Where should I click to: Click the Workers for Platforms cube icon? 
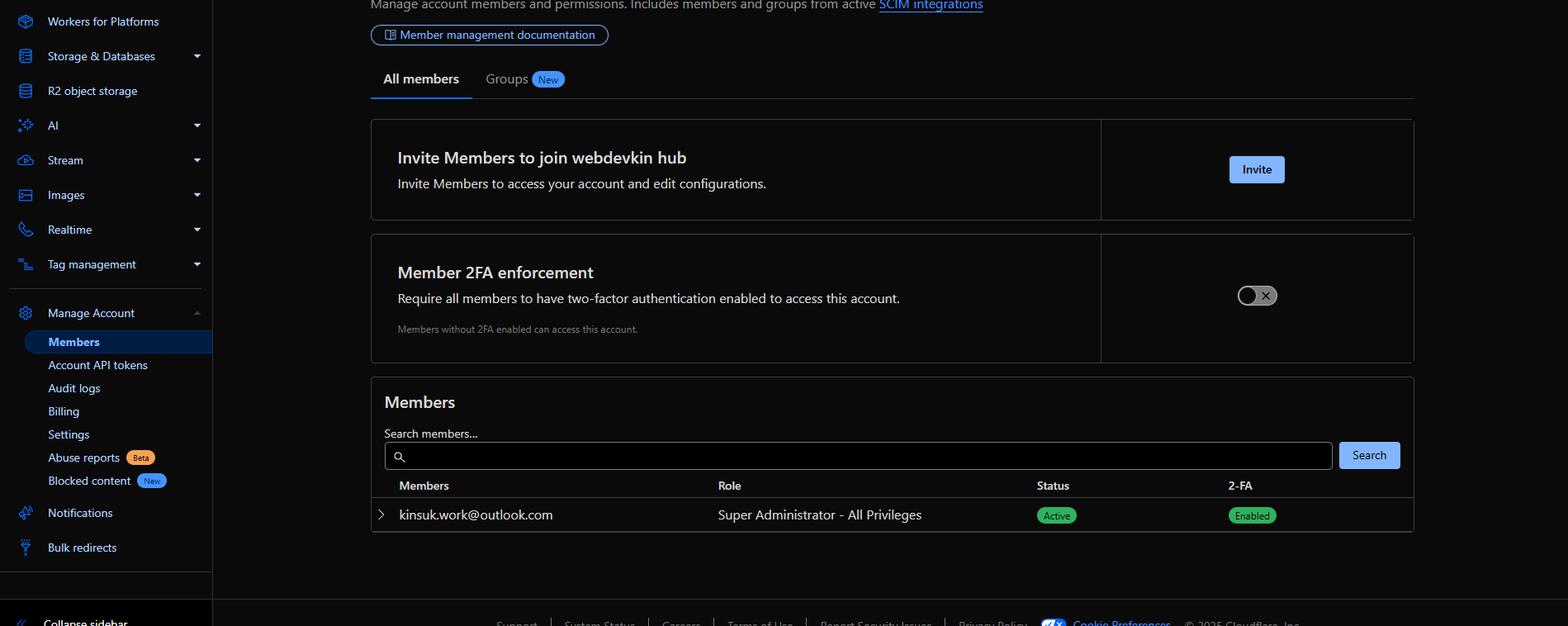pos(26,21)
